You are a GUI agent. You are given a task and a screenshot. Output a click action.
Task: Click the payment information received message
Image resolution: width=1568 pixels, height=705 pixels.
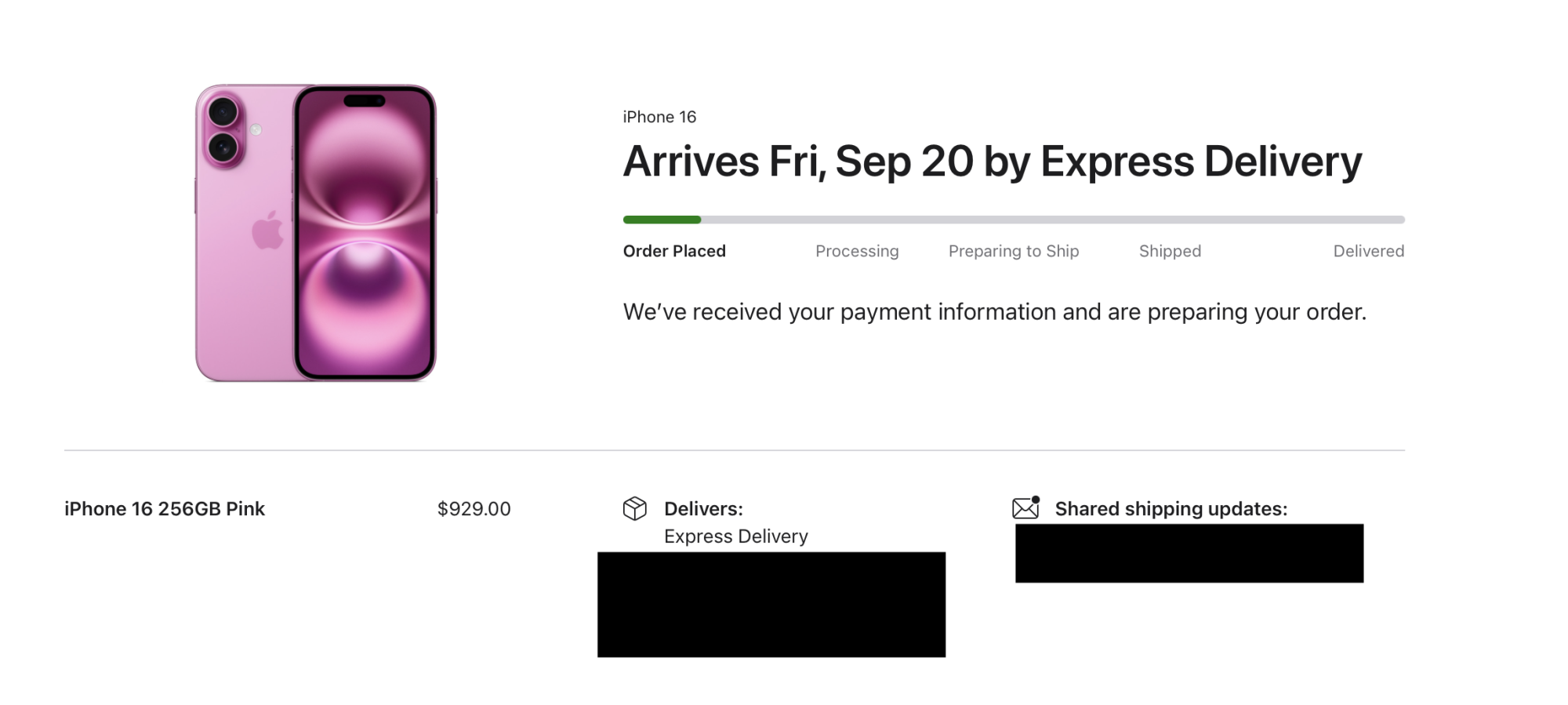[995, 312]
